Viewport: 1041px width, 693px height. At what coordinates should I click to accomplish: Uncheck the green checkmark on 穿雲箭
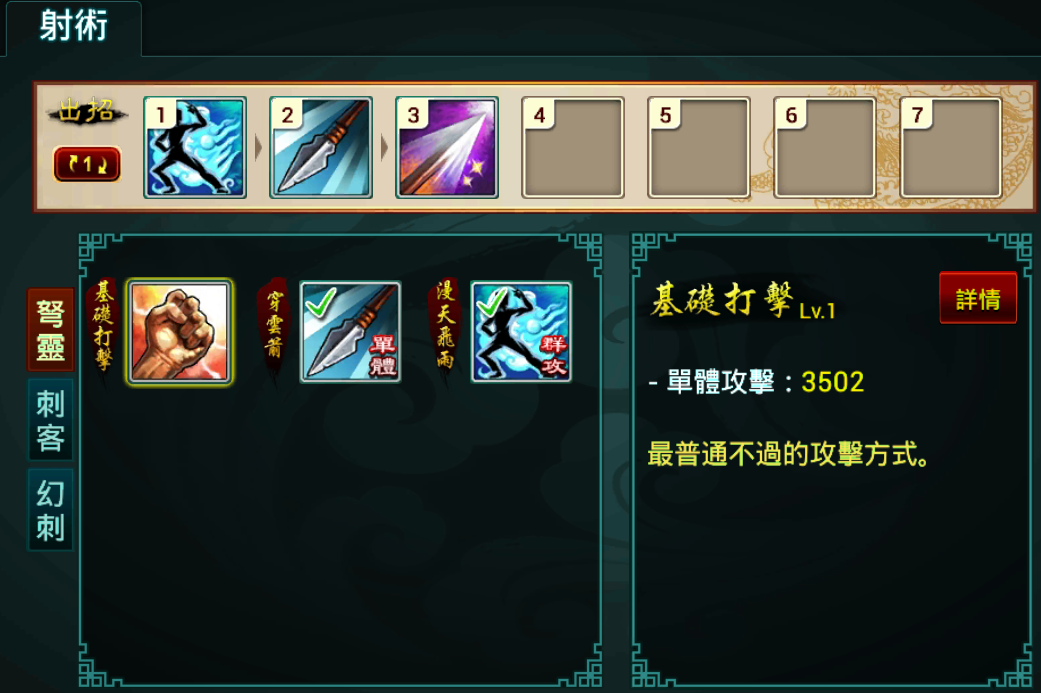pyautogui.click(x=321, y=302)
